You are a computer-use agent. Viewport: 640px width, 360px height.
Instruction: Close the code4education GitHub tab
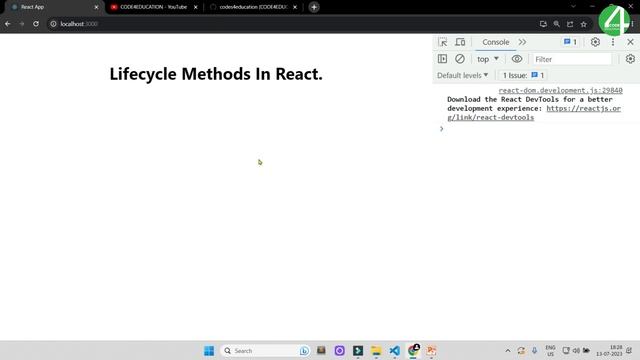click(295, 7)
